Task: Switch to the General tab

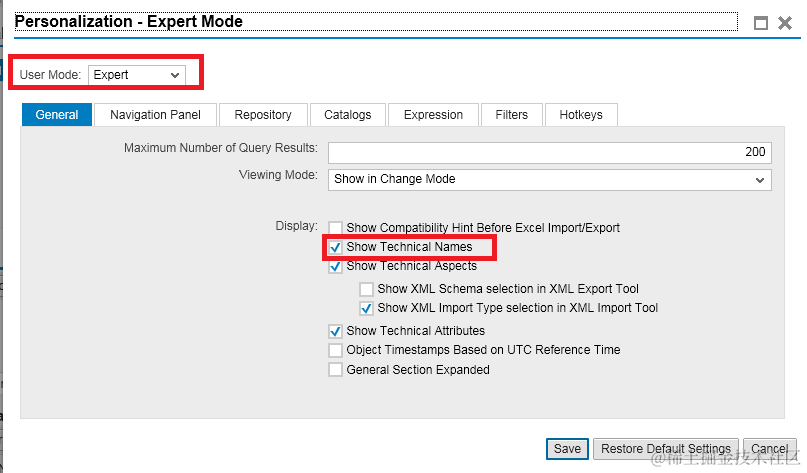Action: click(57, 115)
